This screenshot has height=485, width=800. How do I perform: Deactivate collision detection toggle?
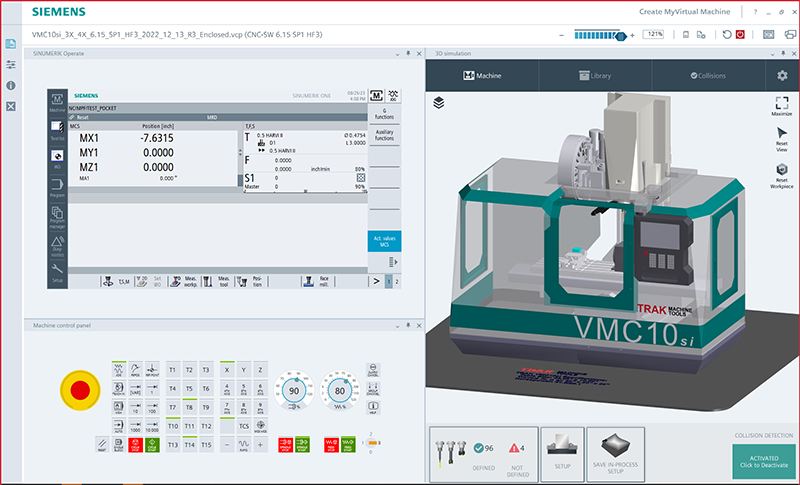[764, 461]
